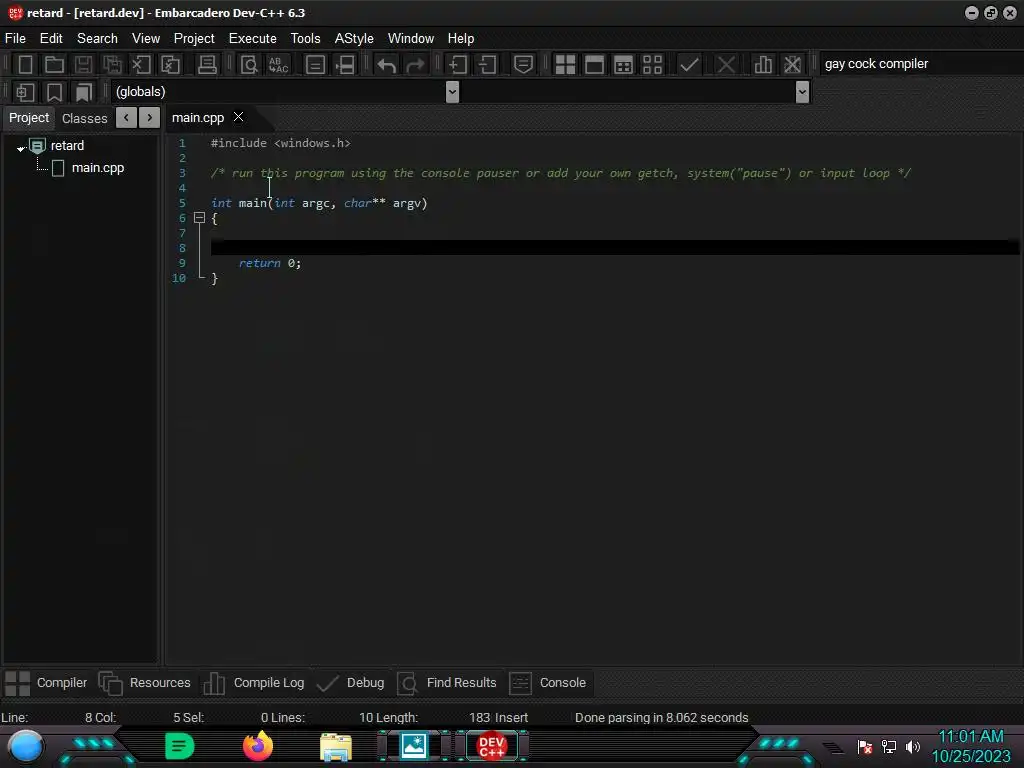Click the Compile and Run icon

pos(623,64)
